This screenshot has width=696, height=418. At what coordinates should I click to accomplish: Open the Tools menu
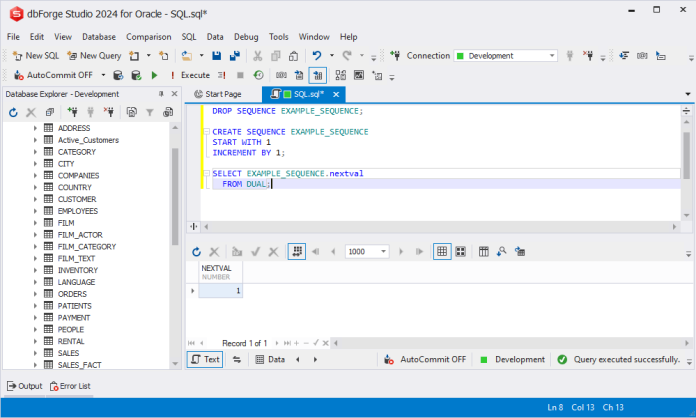[x=278, y=37]
